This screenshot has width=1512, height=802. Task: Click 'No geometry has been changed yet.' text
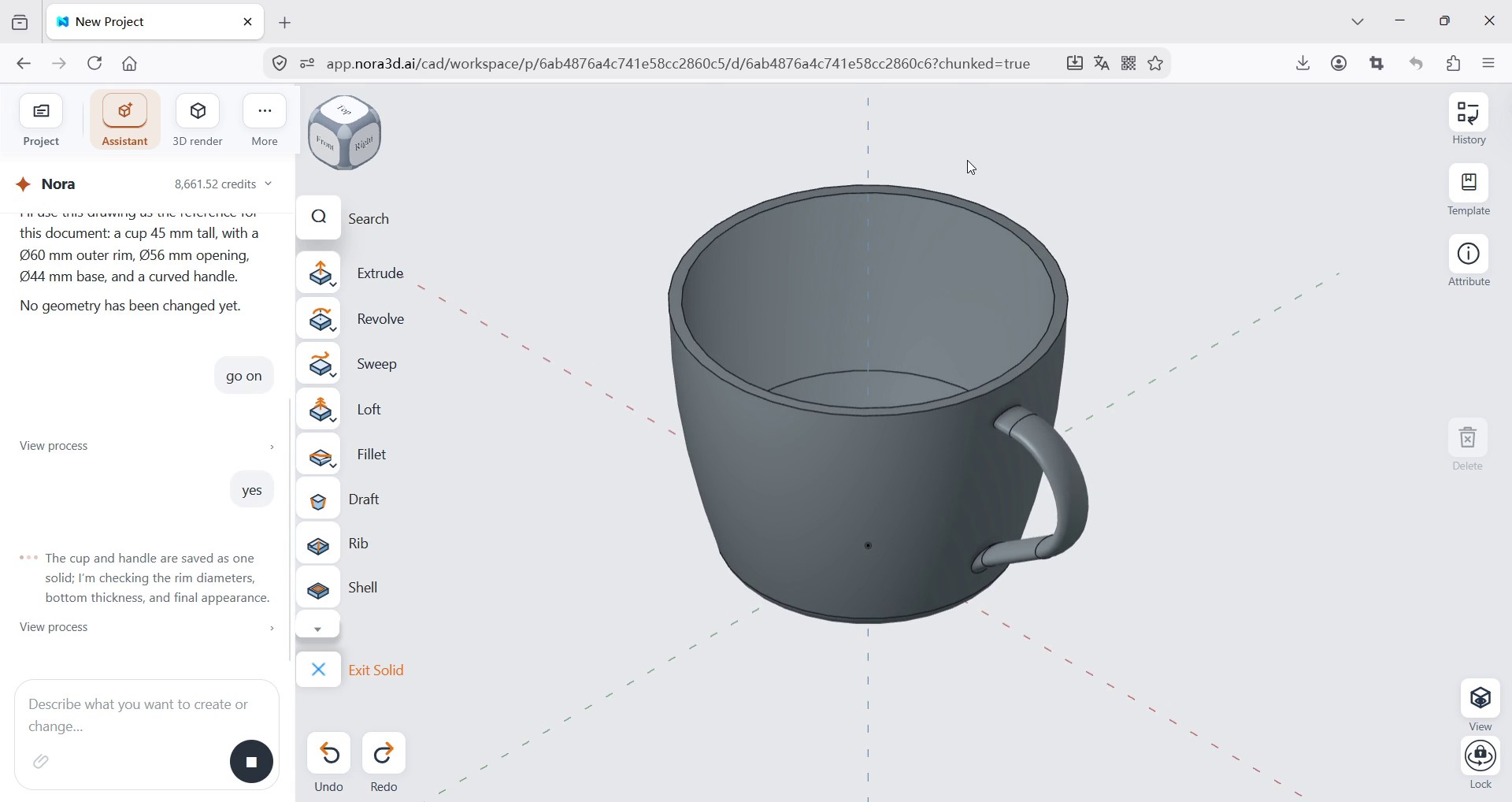pos(130,306)
